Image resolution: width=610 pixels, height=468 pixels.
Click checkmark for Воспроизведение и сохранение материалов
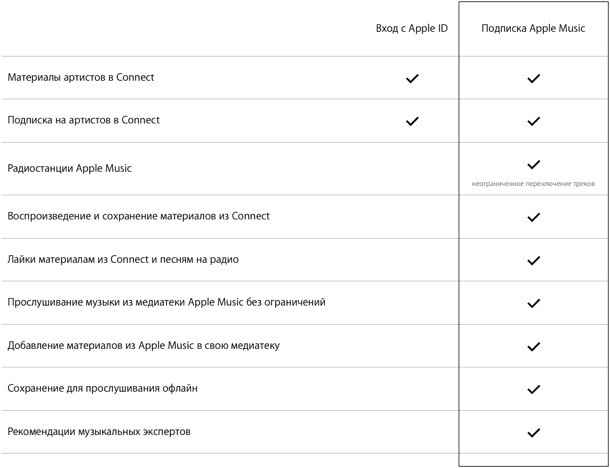[533, 216]
